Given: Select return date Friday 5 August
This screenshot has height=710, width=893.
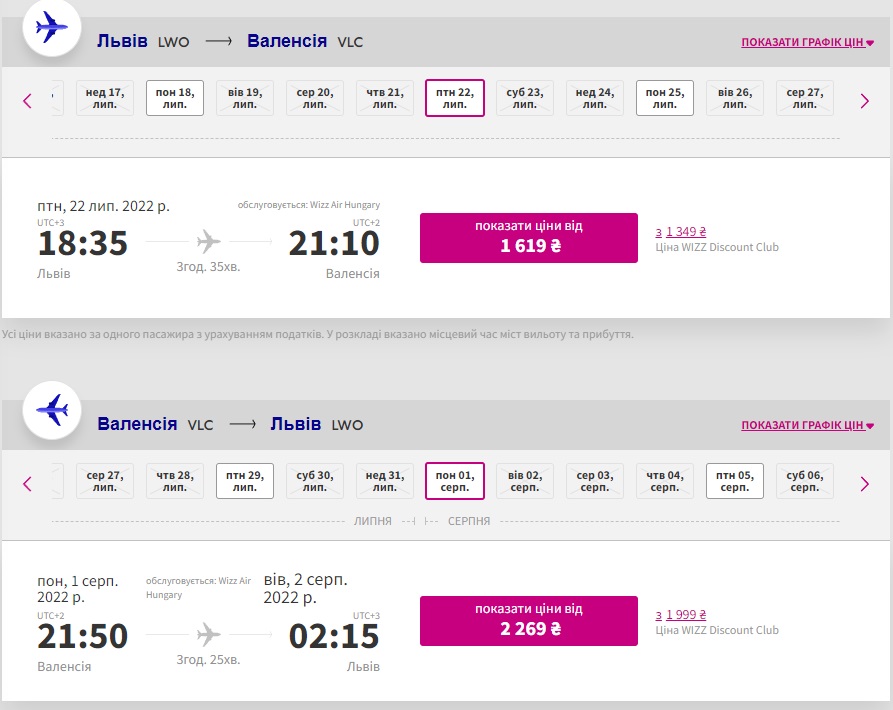Looking at the screenshot, I should click(x=735, y=481).
